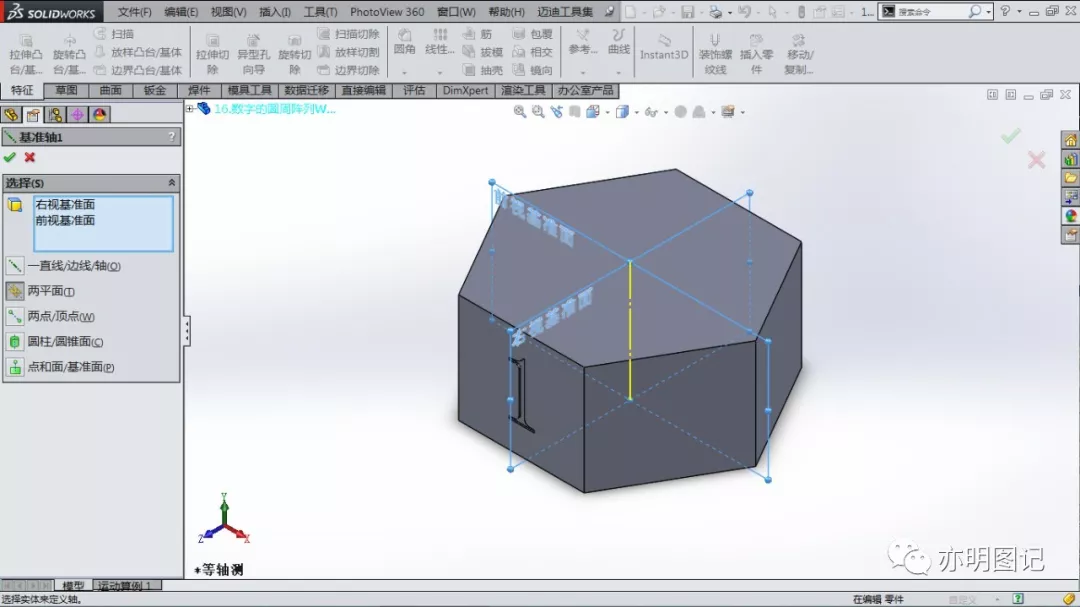The width and height of the screenshot is (1080, 607).
Task: Open the 参考 reference geometry dropdown arrow
Action: (x=583, y=72)
